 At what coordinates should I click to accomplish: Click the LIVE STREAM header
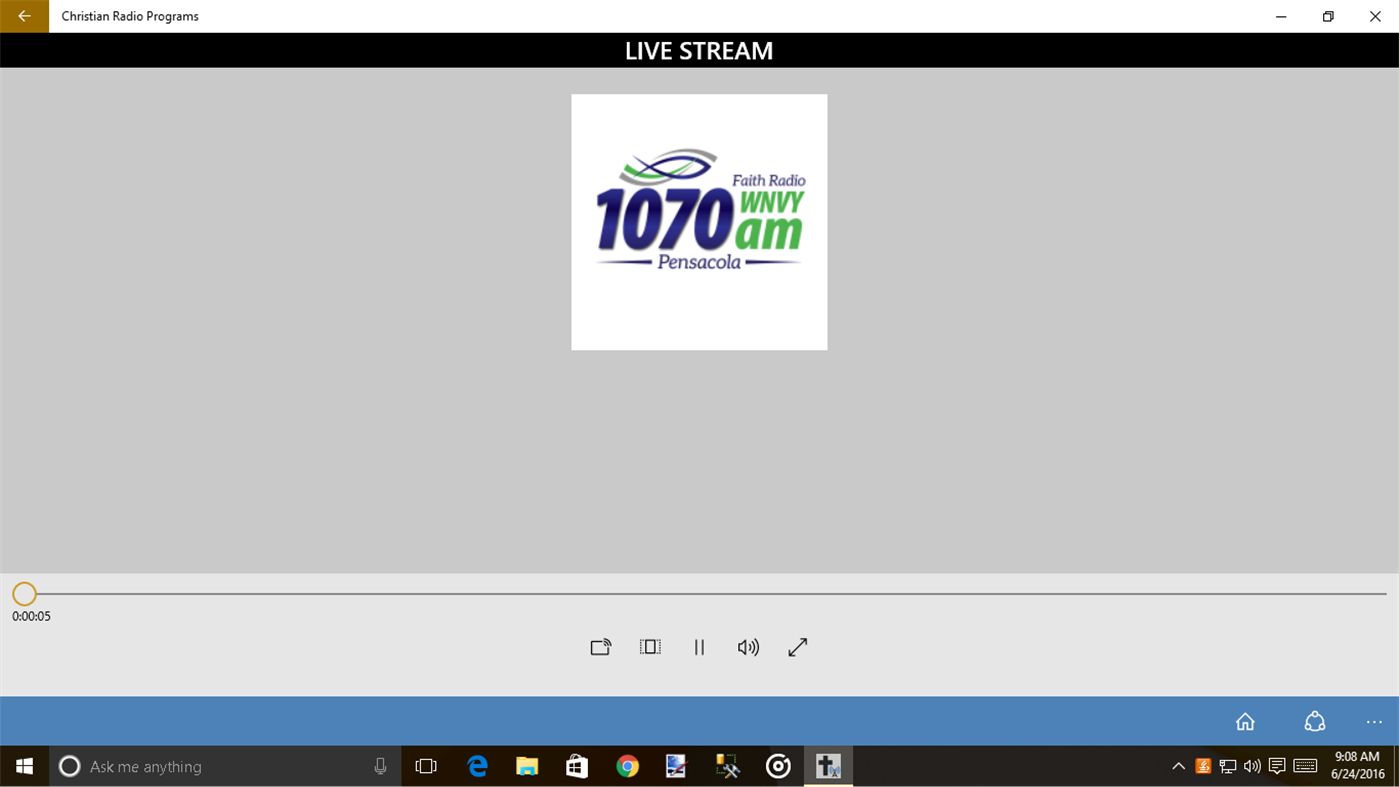pyautogui.click(x=699, y=50)
